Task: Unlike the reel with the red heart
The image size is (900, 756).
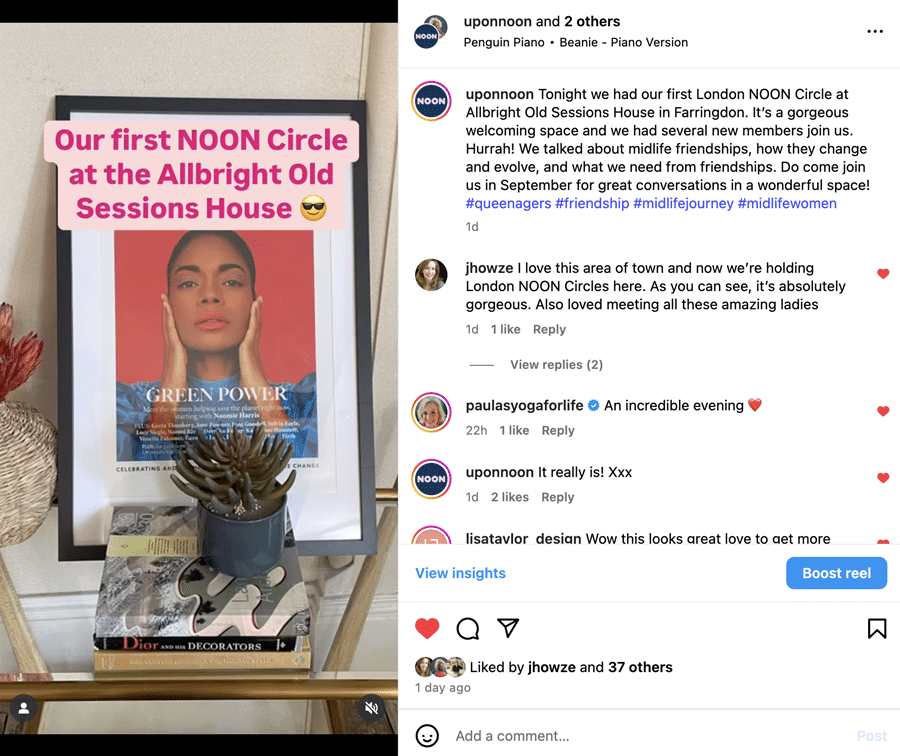Action: tap(427, 629)
